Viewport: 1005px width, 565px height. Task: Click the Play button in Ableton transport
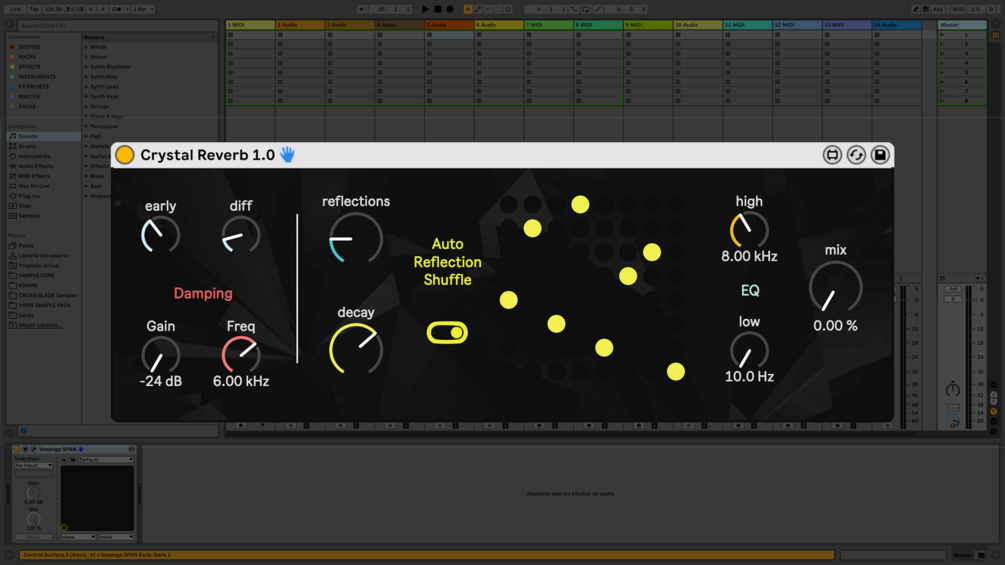click(x=425, y=10)
